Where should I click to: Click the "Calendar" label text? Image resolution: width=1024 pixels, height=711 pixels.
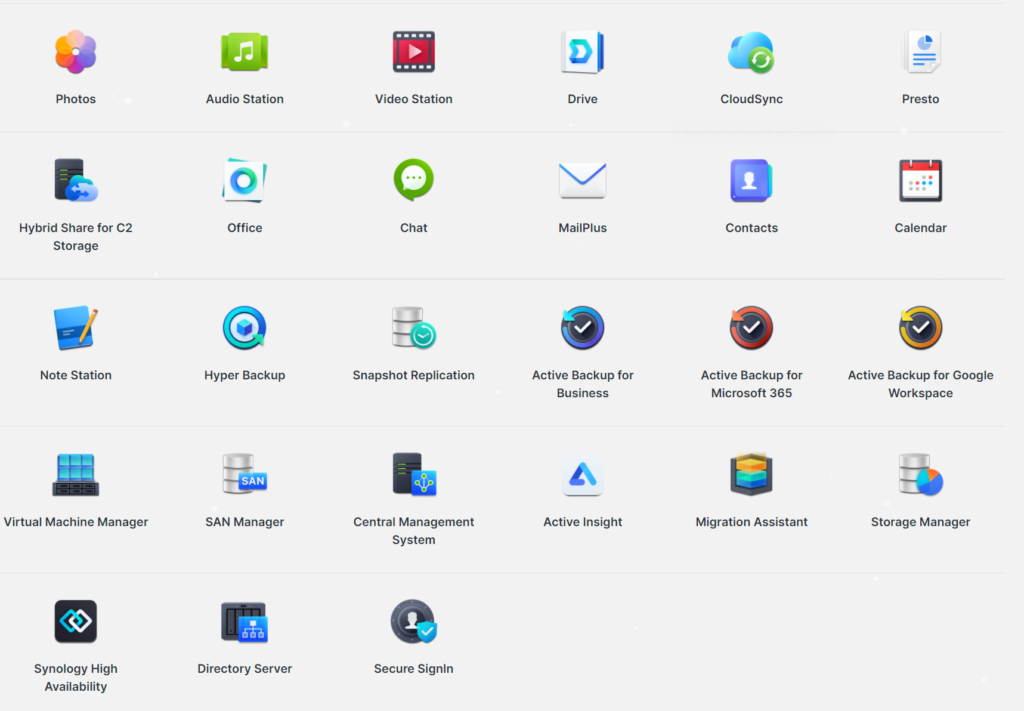[x=921, y=228]
